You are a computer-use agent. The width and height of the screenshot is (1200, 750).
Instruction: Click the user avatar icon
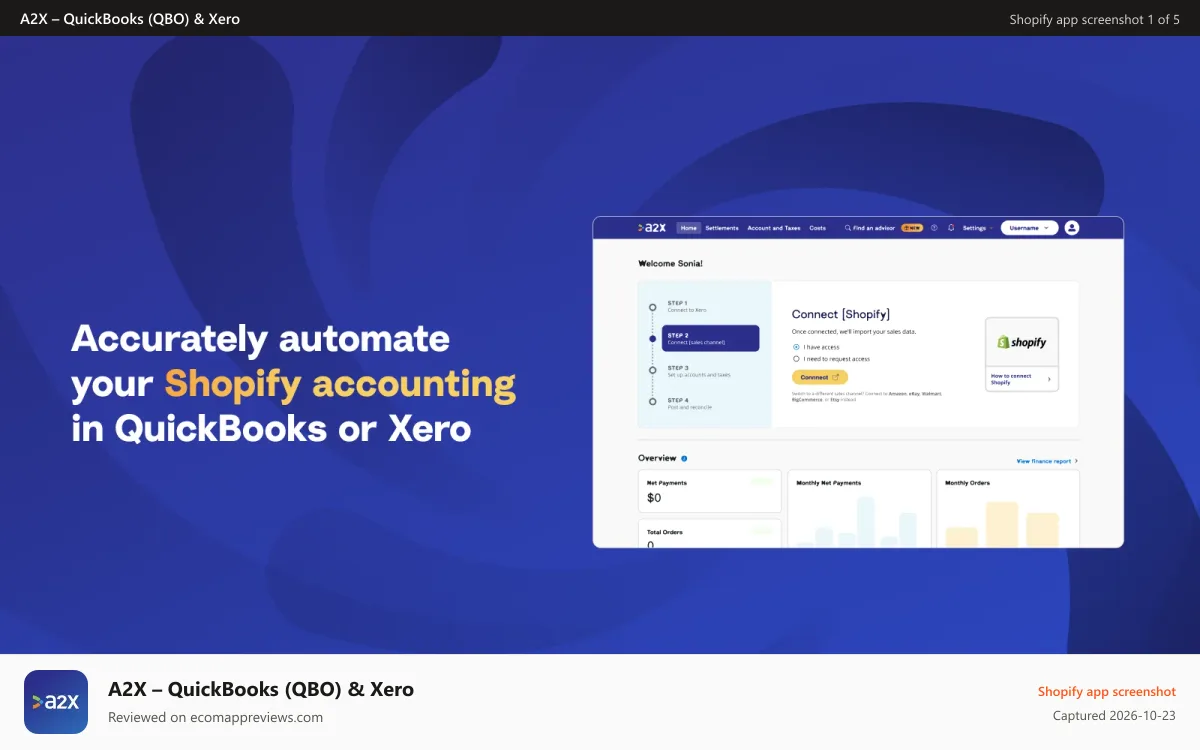click(x=1072, y=228)
